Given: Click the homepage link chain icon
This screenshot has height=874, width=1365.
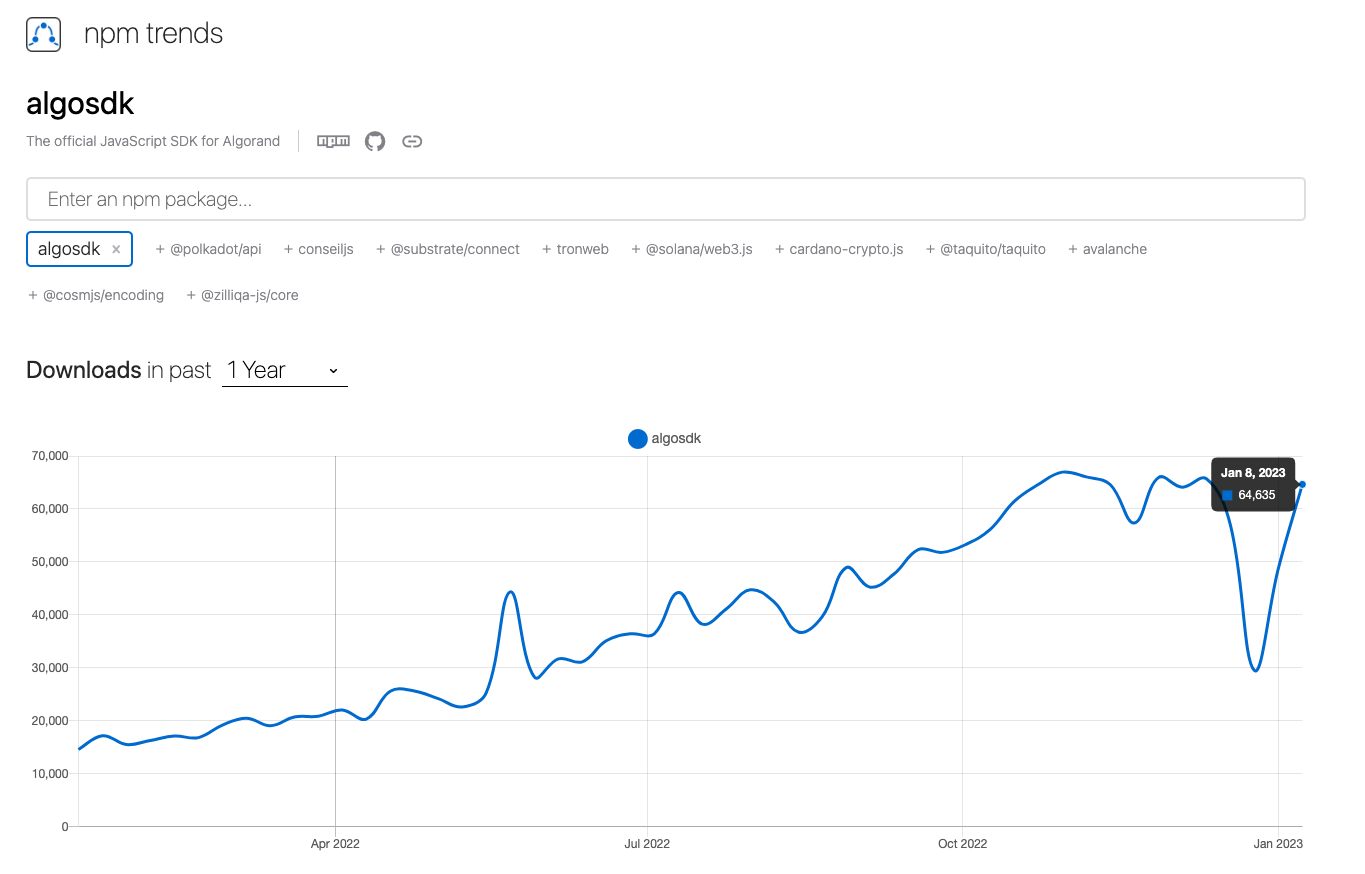Looking at the screenshot, I should point(412,141).
